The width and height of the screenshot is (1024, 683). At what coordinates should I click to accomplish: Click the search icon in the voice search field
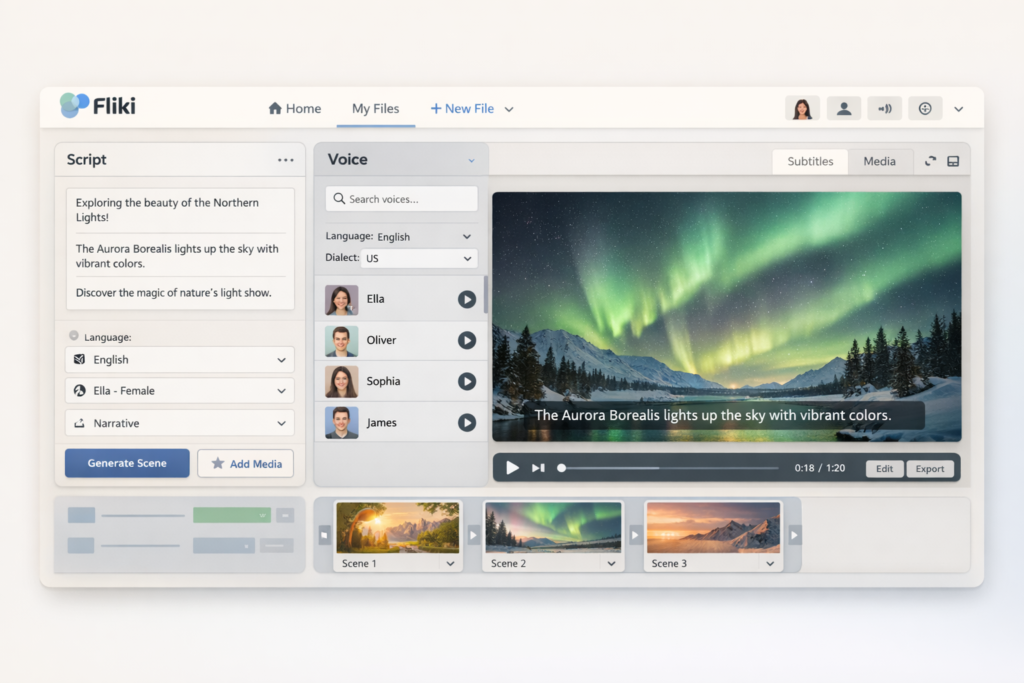(x=337, y=199)
